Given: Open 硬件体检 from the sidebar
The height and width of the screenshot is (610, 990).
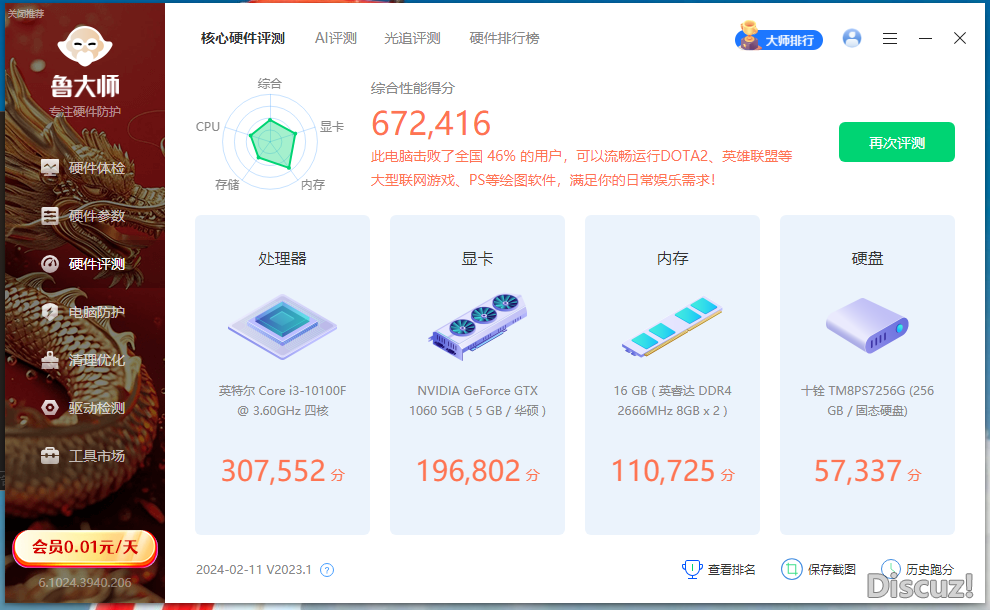Looking at the screenshot, I should coord(83,168).
